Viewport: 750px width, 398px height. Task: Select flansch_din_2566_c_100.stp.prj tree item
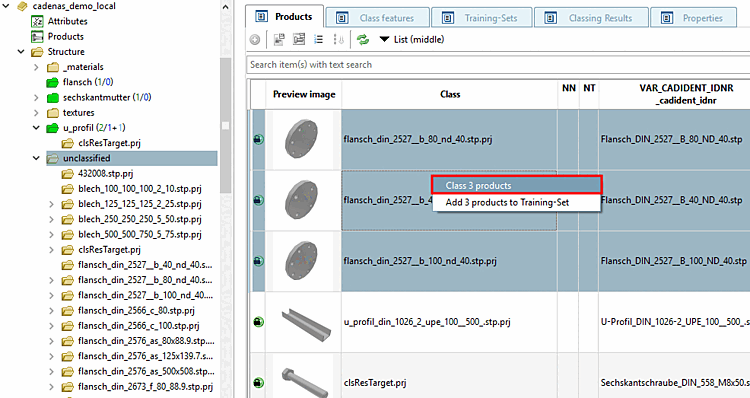pyautogui.click(x=139, y=326)
